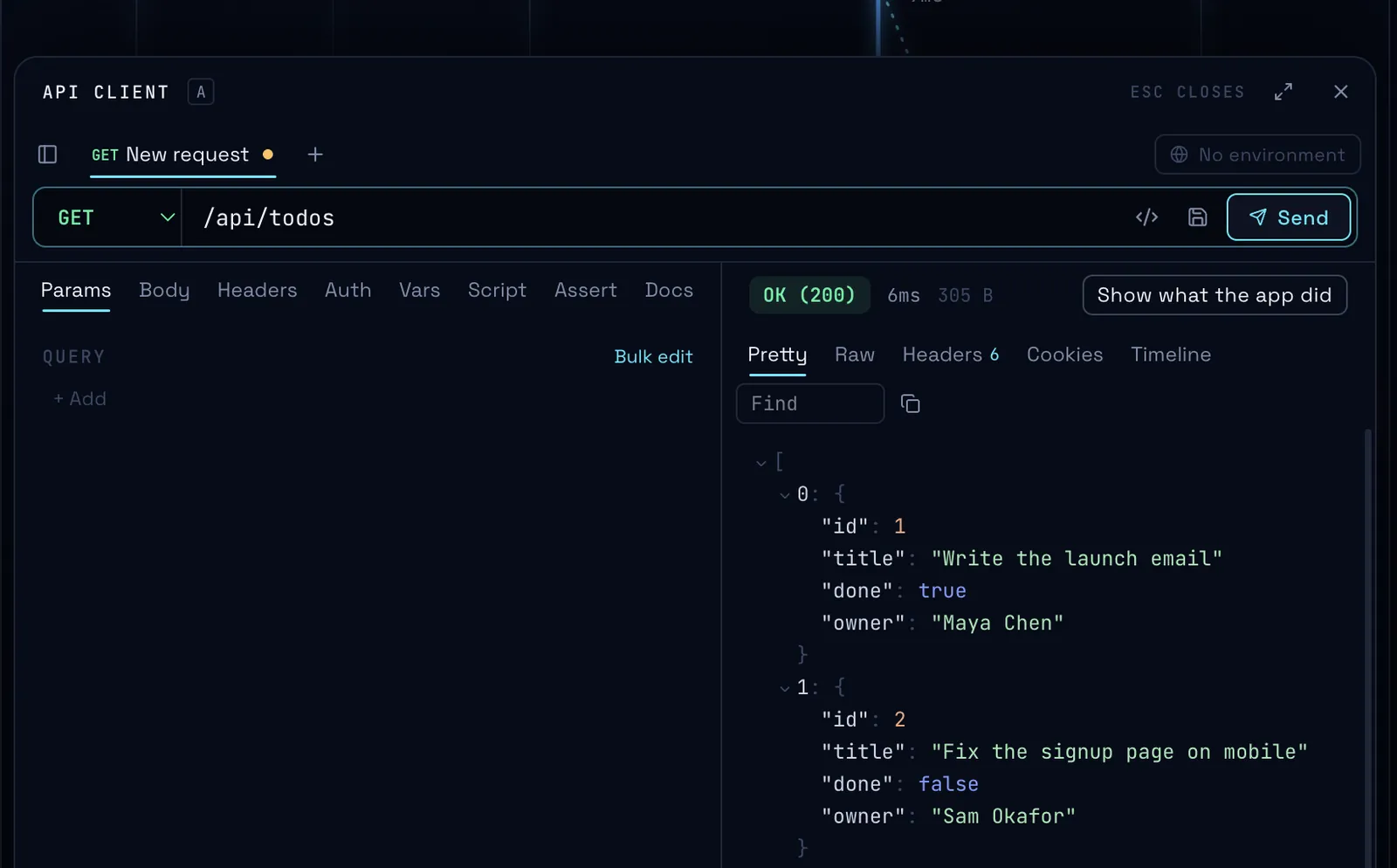Click the 305 B response size
The width and height of the screenshot is (1397, 868).
pyautogui.click(x=965, y=296)
